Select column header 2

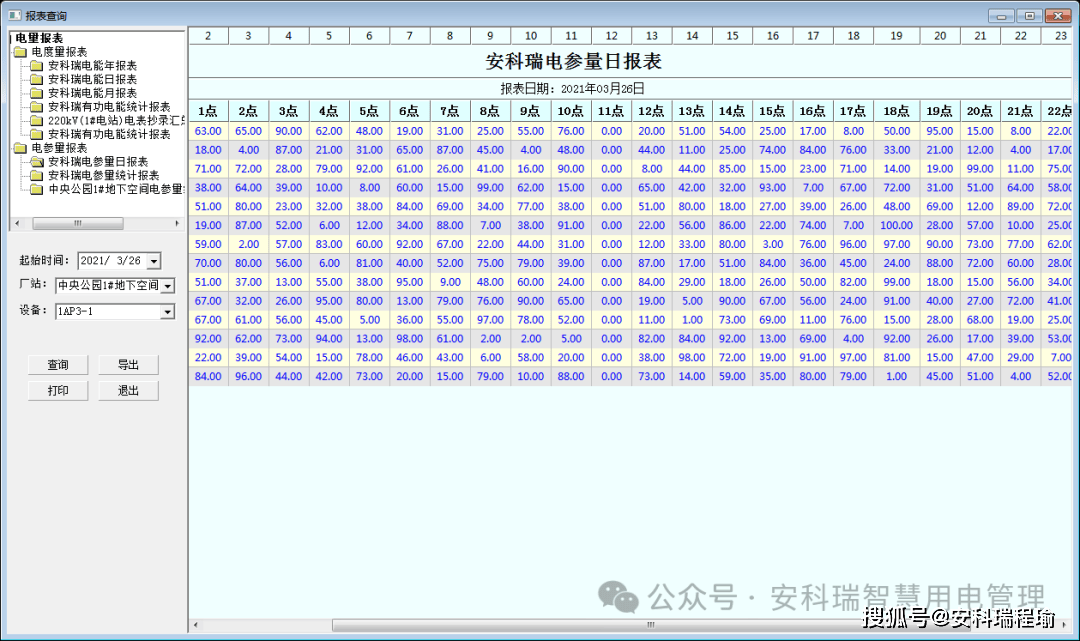point(208,36)
